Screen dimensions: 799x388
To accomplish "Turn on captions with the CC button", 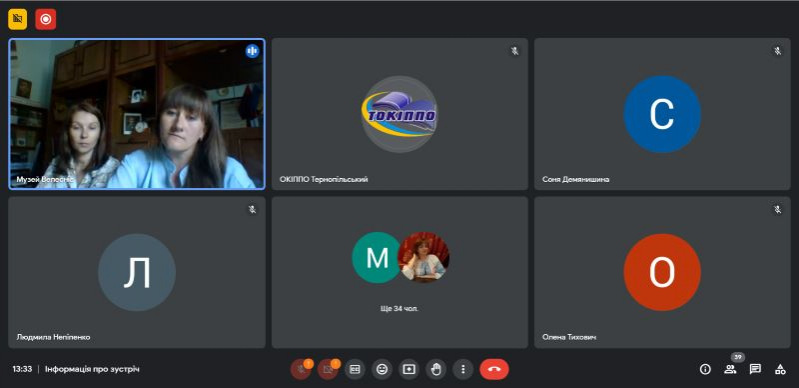I will [355, 369].
